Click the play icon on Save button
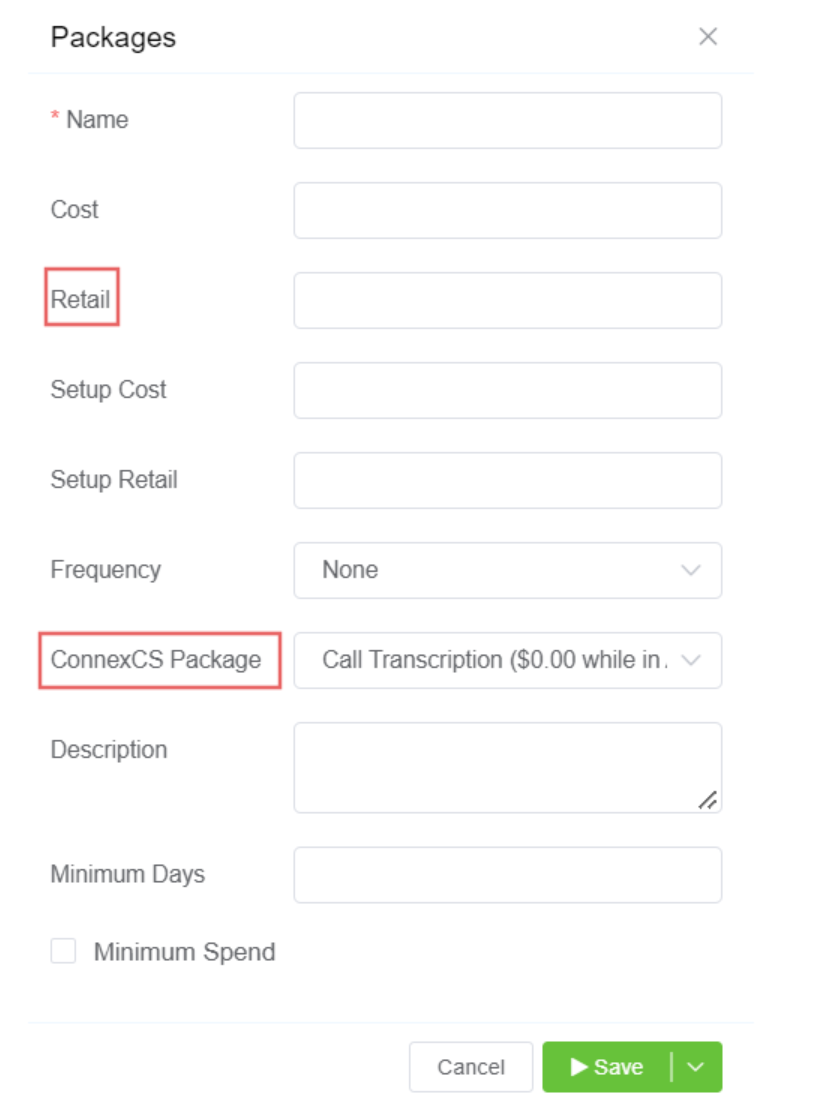Screen dimensions: 838x1099 579,1067
